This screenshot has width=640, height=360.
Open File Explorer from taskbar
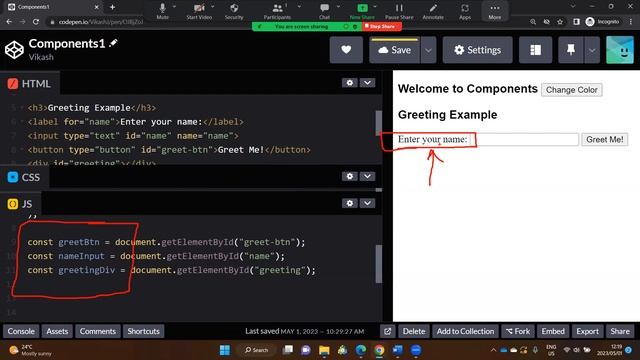point(324,350)
